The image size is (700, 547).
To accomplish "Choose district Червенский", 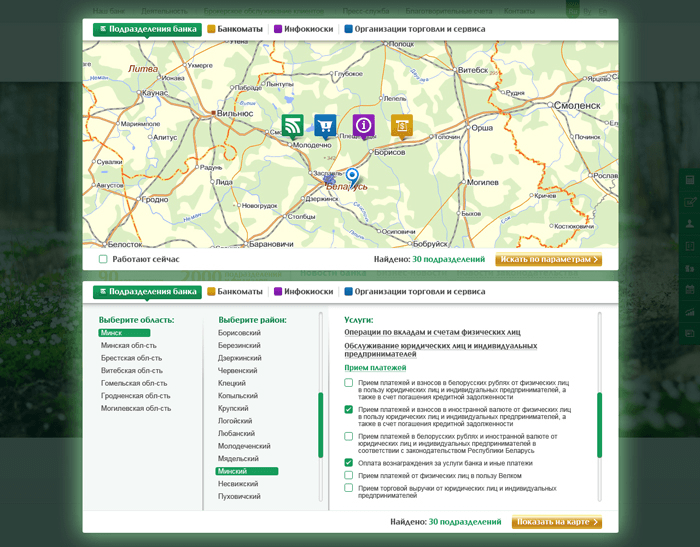I will point(238,370).
